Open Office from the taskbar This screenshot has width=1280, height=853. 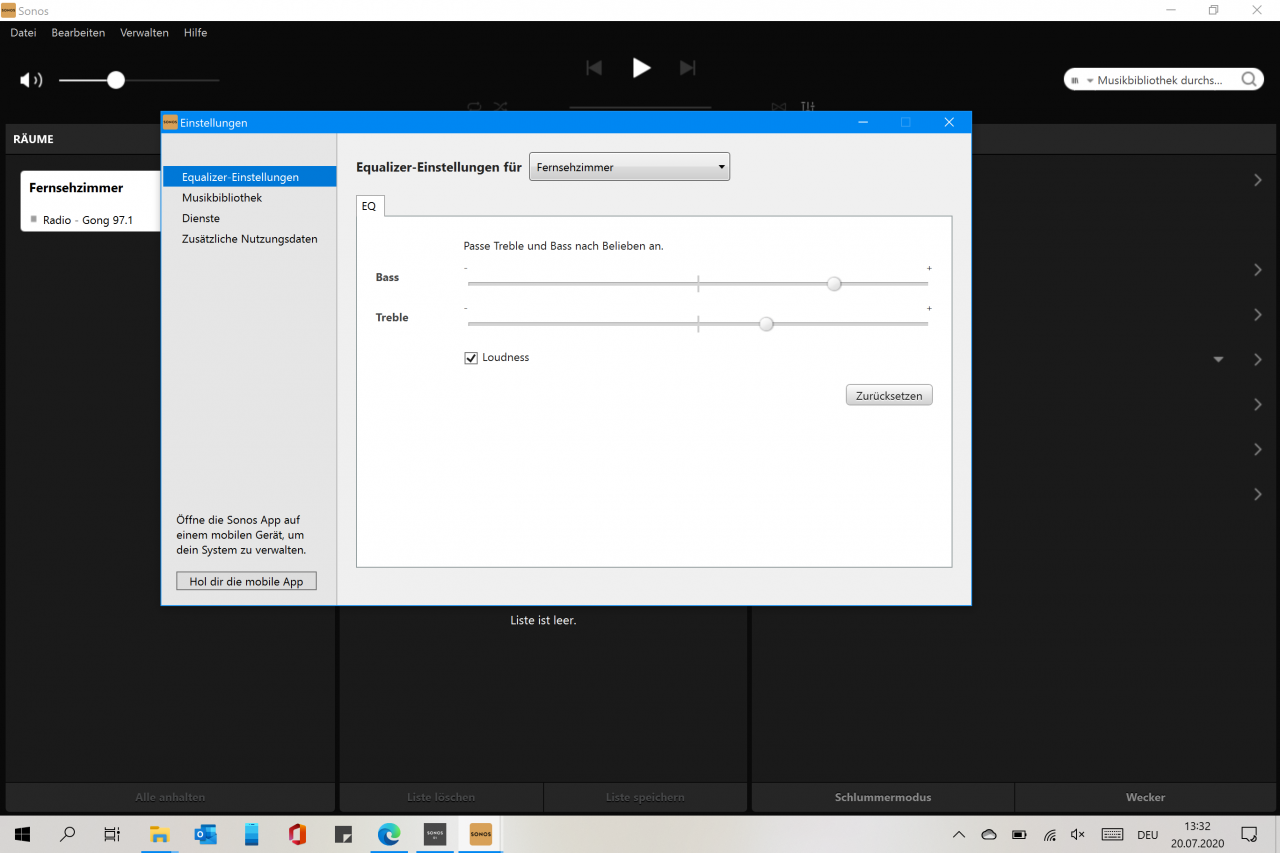click(297, 834)
